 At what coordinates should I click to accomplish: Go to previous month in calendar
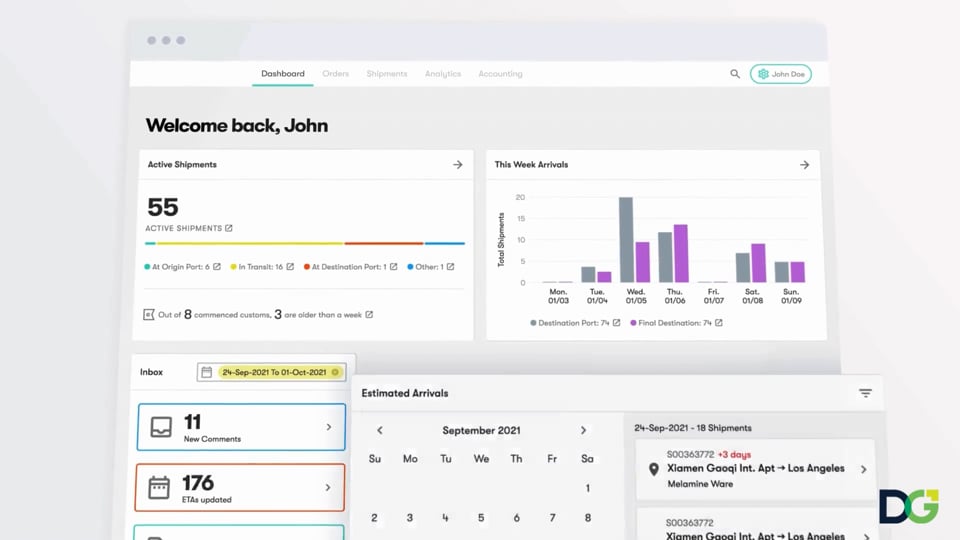coord(380,430)
